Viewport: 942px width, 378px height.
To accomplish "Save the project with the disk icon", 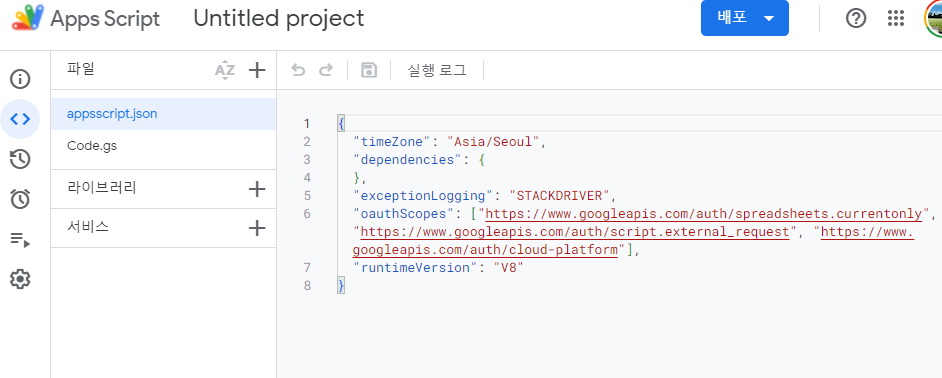I will [368, 70].
